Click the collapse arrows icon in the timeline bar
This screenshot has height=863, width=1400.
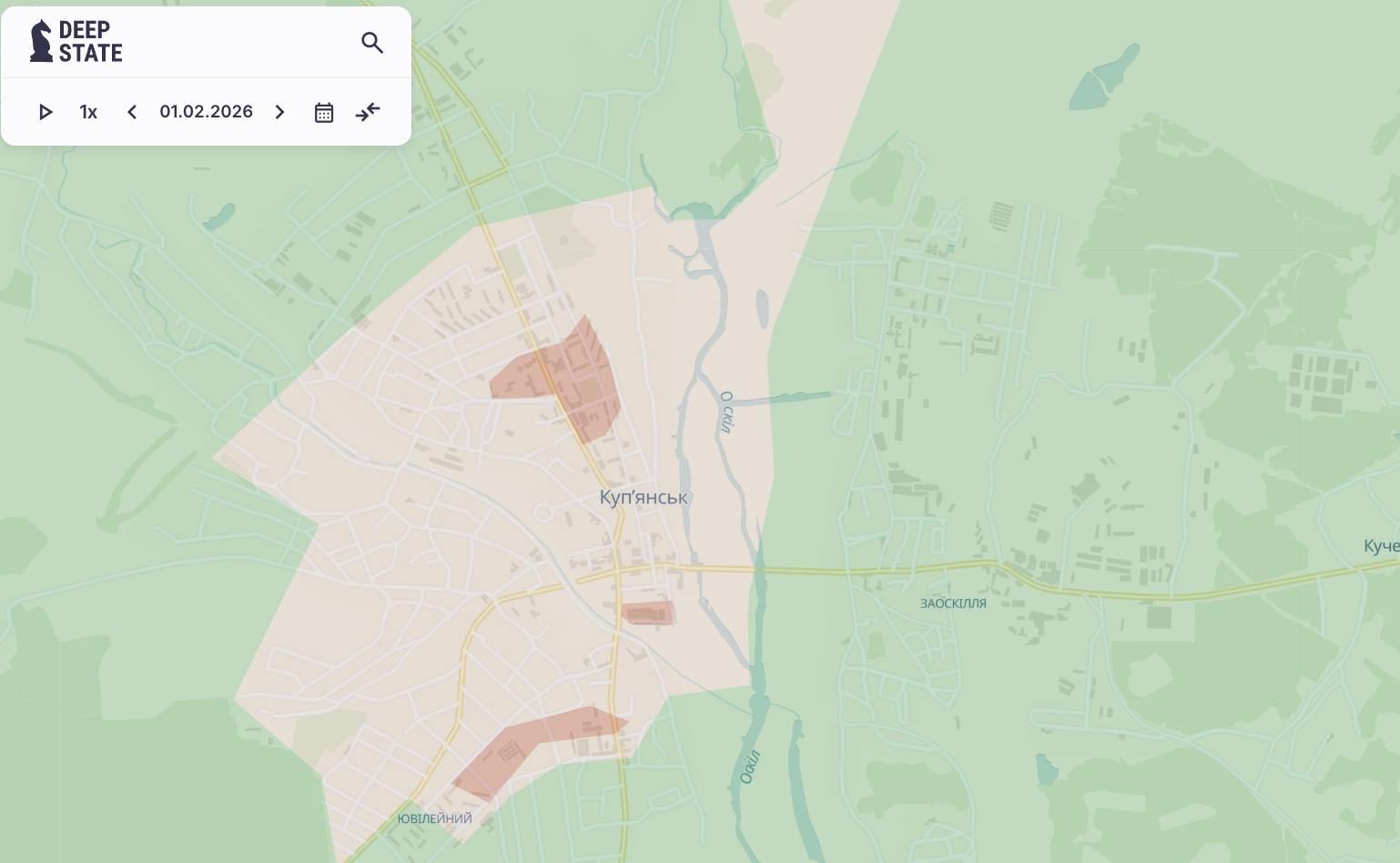tap(368, 112)
